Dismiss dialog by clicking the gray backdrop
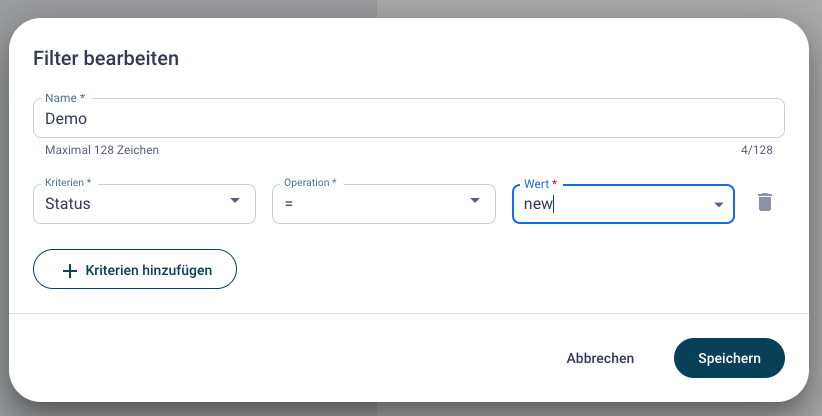Viewport: 822px width, 416px height. point(409,7)
